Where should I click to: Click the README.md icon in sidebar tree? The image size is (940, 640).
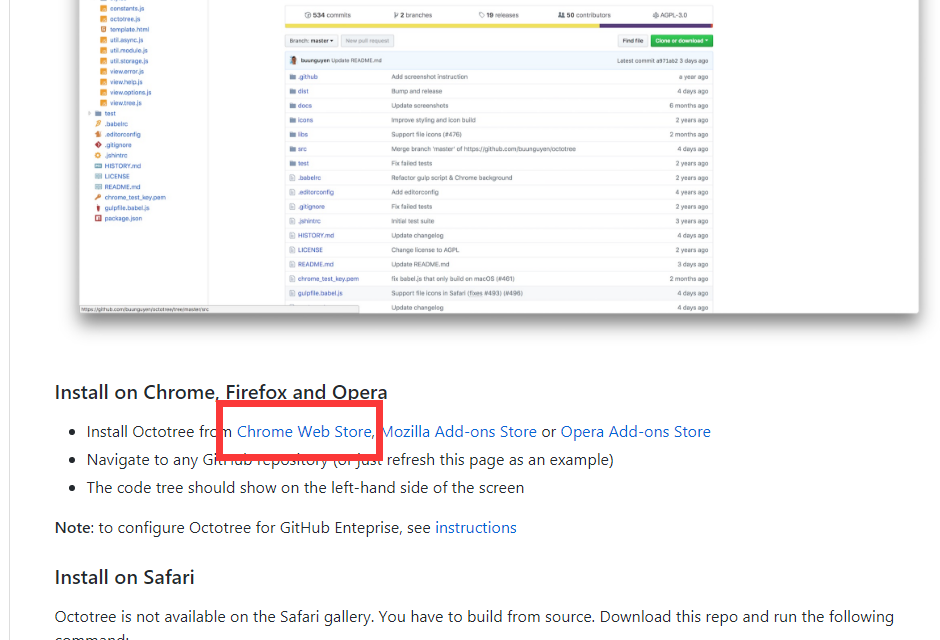pos(98,187)
